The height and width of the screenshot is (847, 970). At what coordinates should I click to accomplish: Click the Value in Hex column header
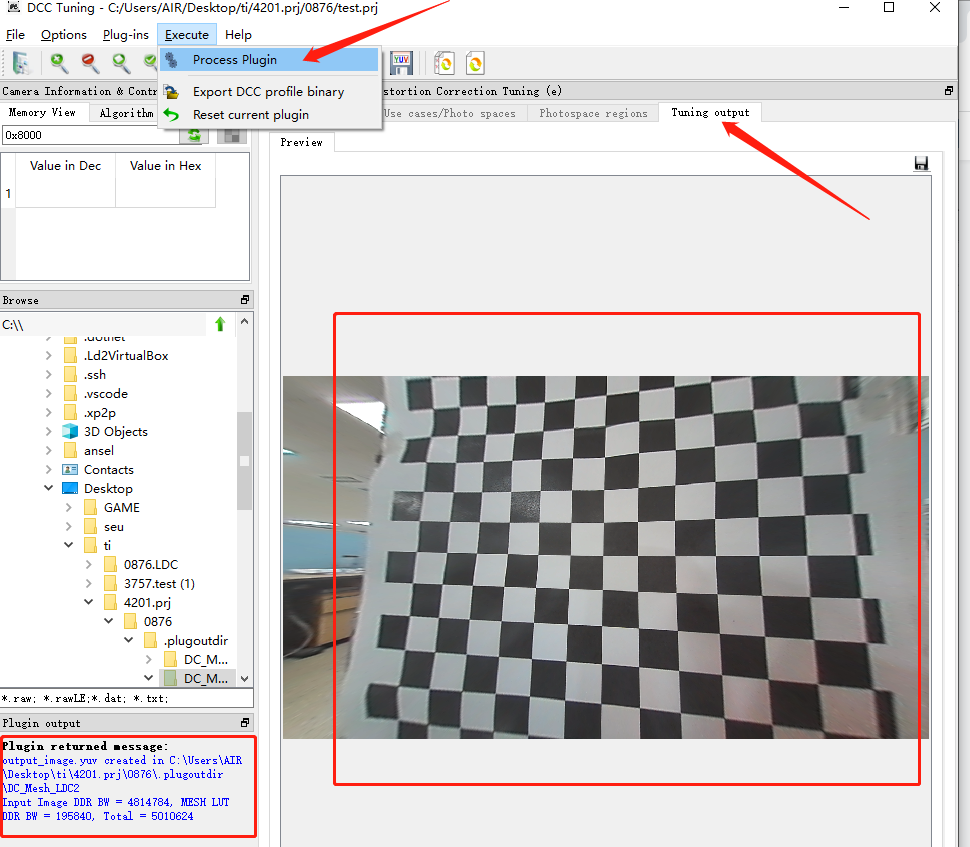[165, 166]
